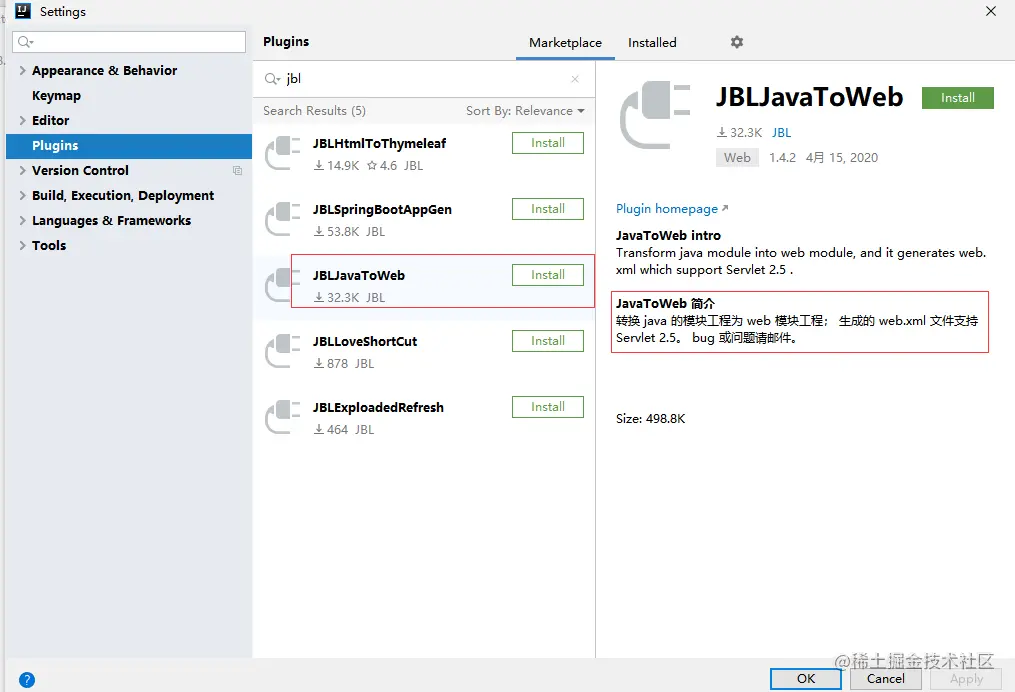
Task: Click the plugin search magnifier icon
Action: (x=272, y=79)
